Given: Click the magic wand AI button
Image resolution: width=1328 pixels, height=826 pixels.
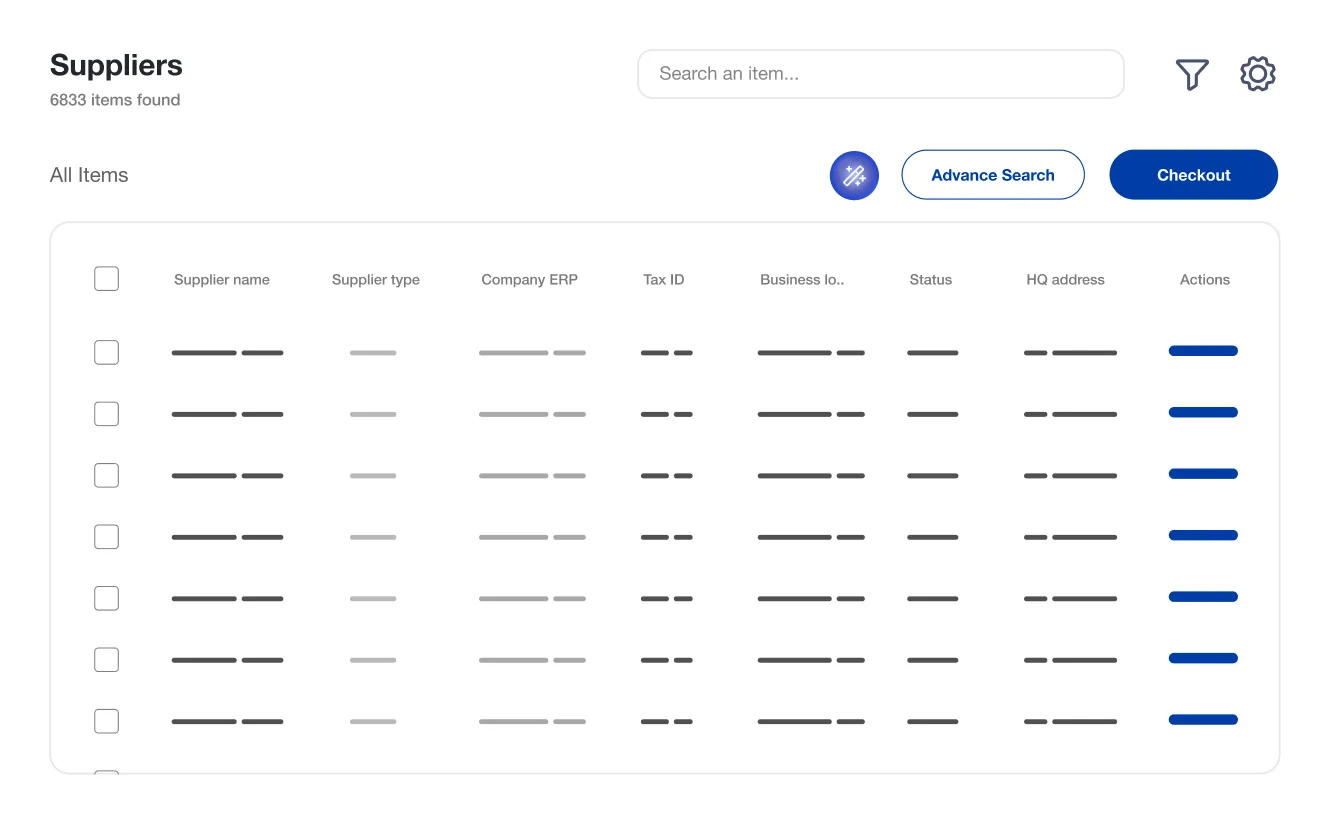Looking at the screenshot, I should (x=854, y=176).
